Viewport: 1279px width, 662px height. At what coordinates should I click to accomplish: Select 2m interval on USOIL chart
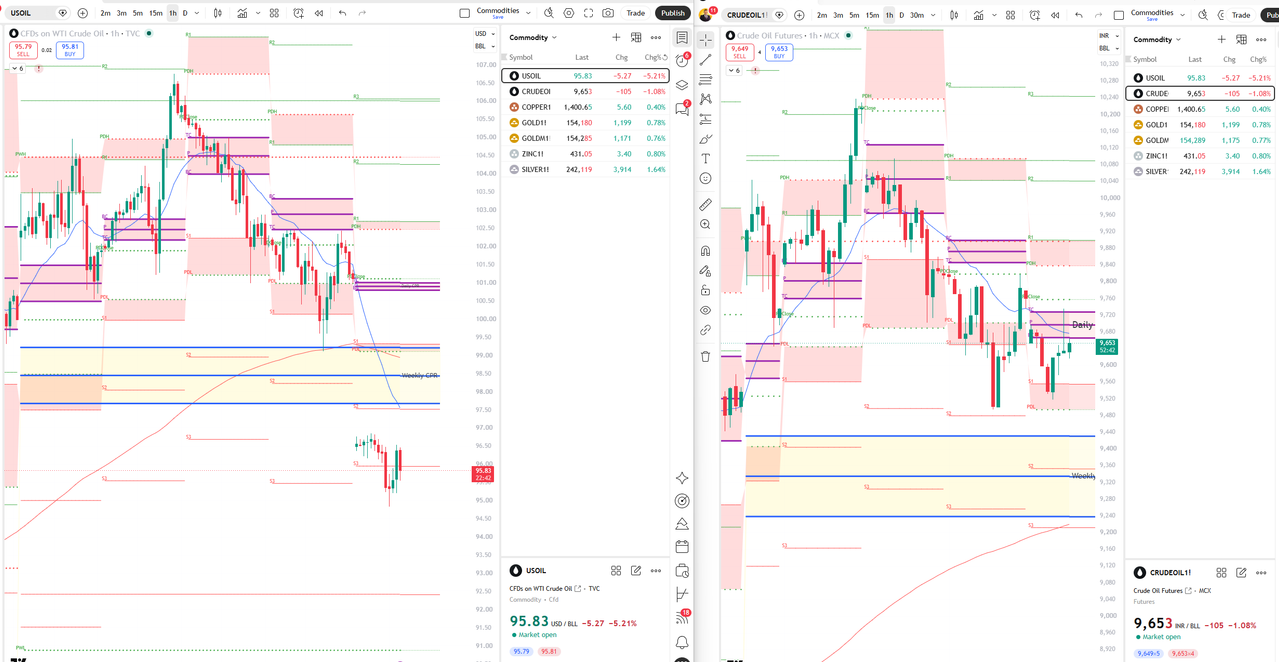click(x=105, y=13)
